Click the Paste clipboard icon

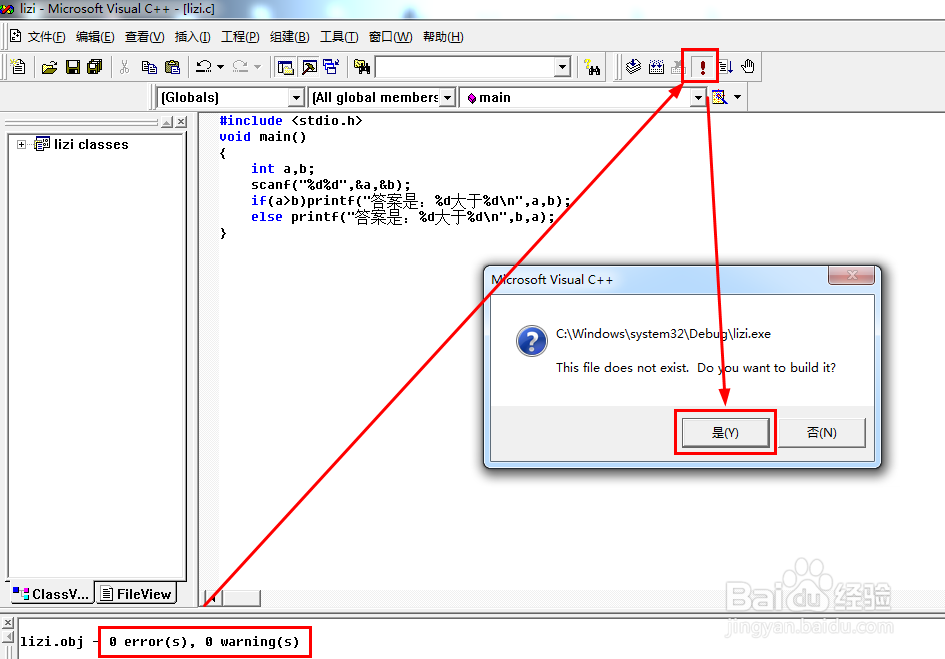[x=172, y=67]
